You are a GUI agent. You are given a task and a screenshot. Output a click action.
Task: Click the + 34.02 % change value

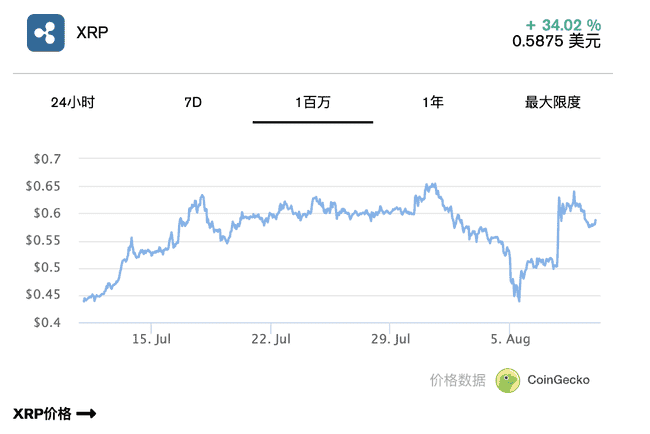tap(563, 25)
